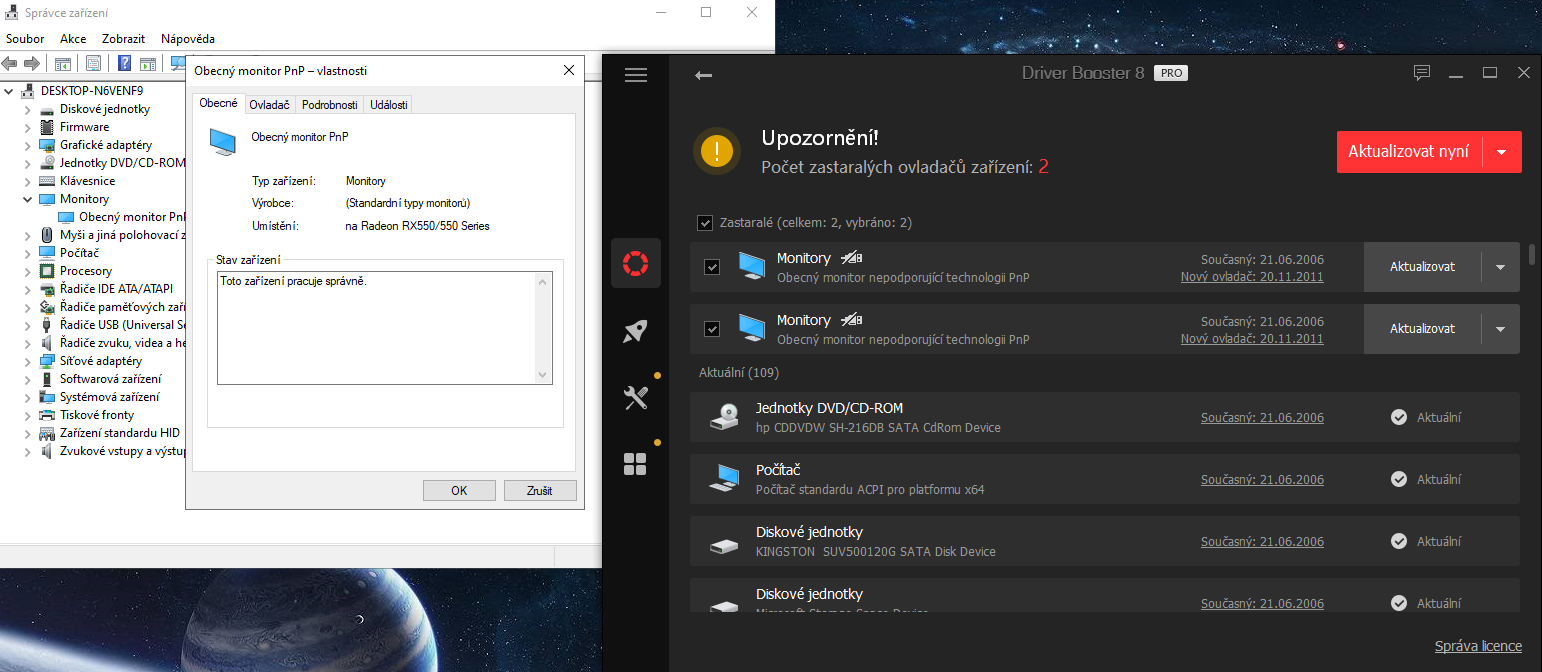This screenshot has width=1542, height=672.
Task: Open the Action Center grid icon
Action: click(x=636, y=464)
